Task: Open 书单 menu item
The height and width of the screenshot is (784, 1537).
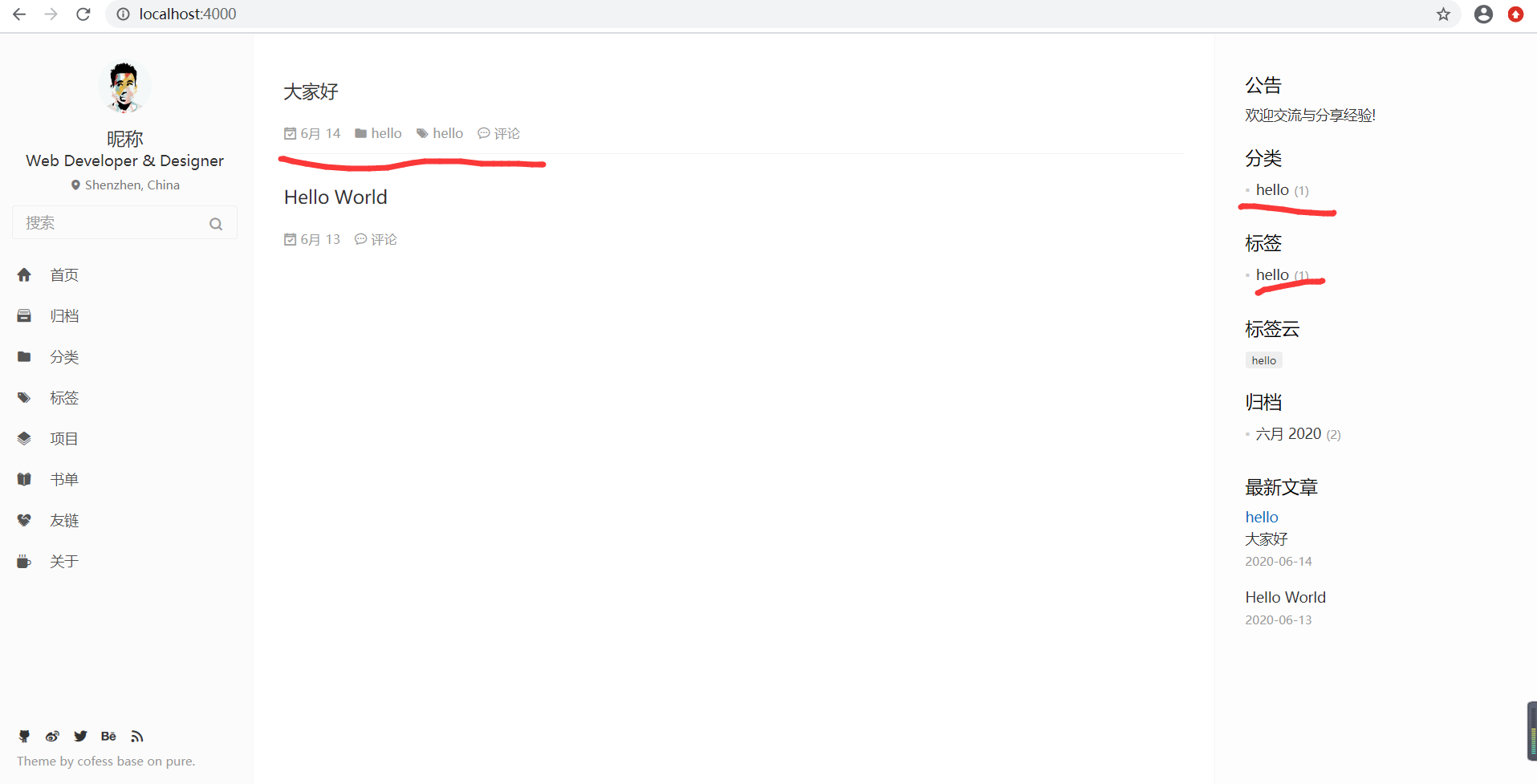Action: click(64, 480)
